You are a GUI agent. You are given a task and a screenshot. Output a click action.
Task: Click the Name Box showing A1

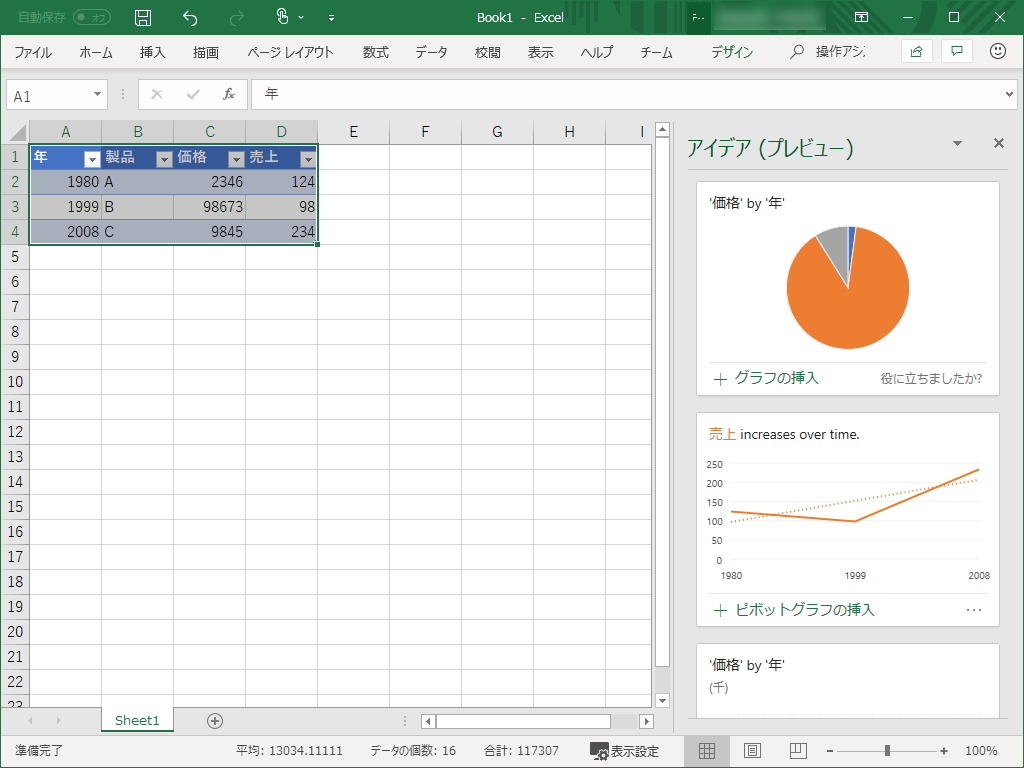coord(47,95)
